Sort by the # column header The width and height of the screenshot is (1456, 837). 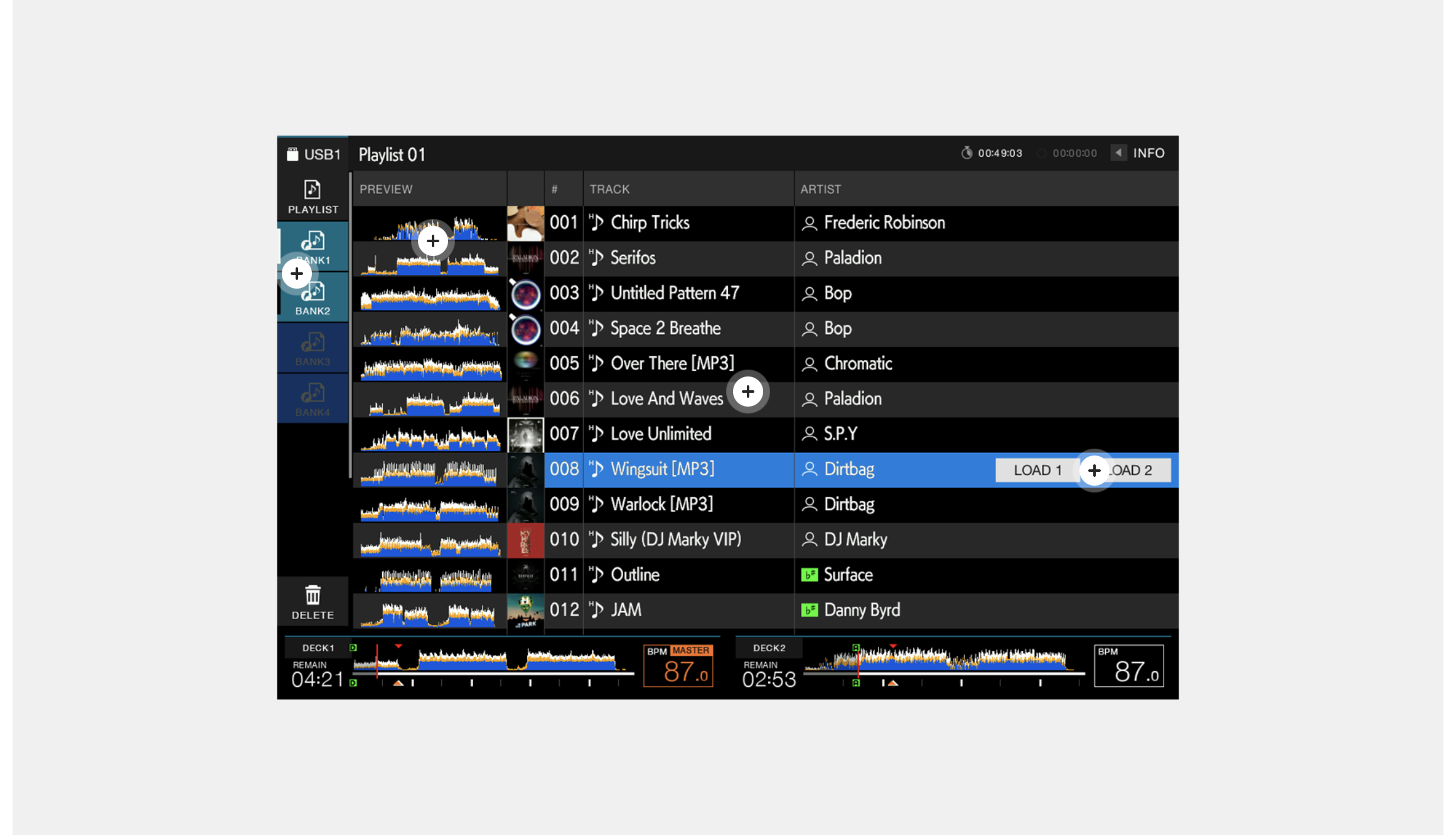[564, 189]
